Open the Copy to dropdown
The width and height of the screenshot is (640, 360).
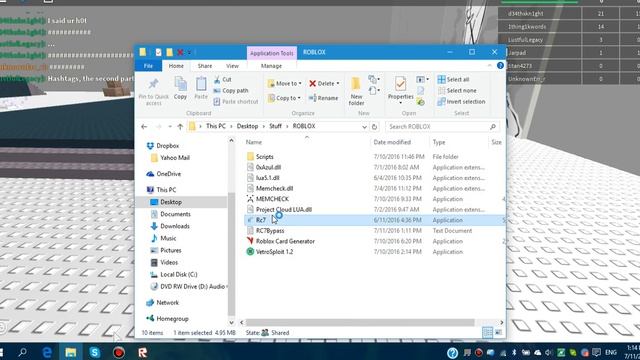pyautogui.click(x=284, y=98)
